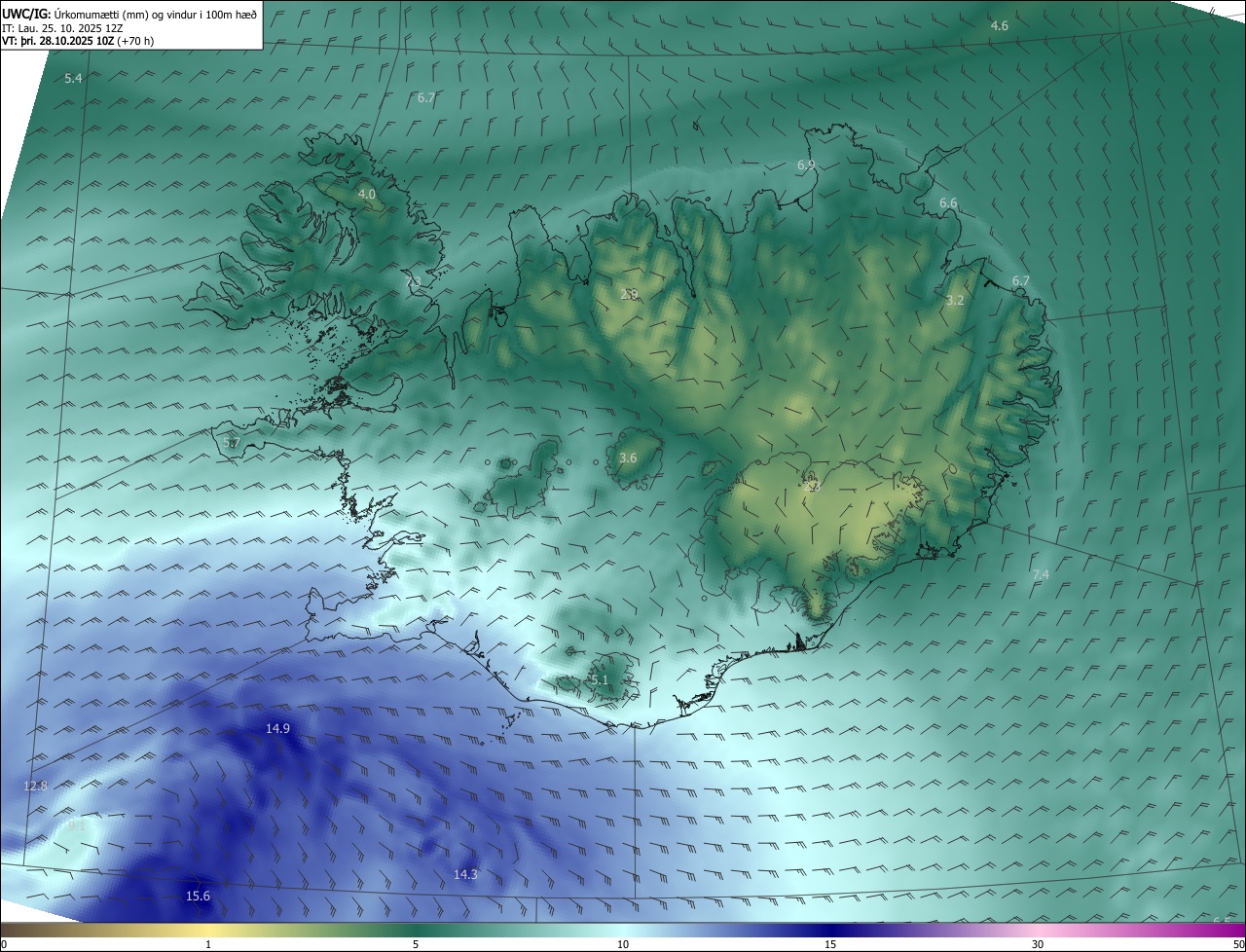Click the 5.7 value label

[x=232, y=442]
